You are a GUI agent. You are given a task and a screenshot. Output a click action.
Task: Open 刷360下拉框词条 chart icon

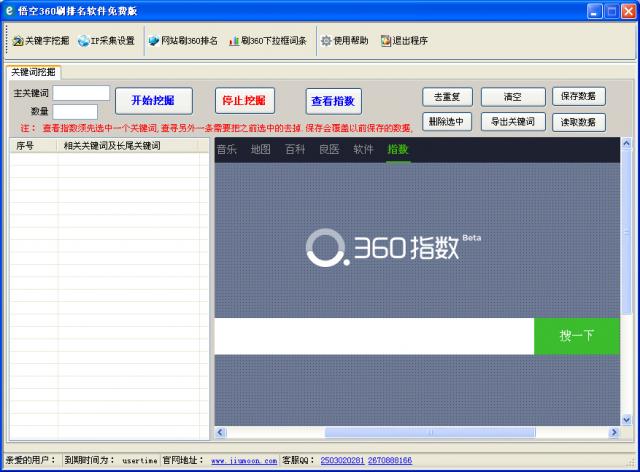[x=234, y=41]
